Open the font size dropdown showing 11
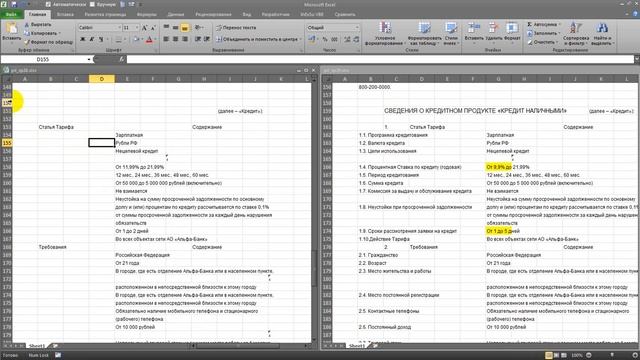The image size is (640, 360). [137, 28]
